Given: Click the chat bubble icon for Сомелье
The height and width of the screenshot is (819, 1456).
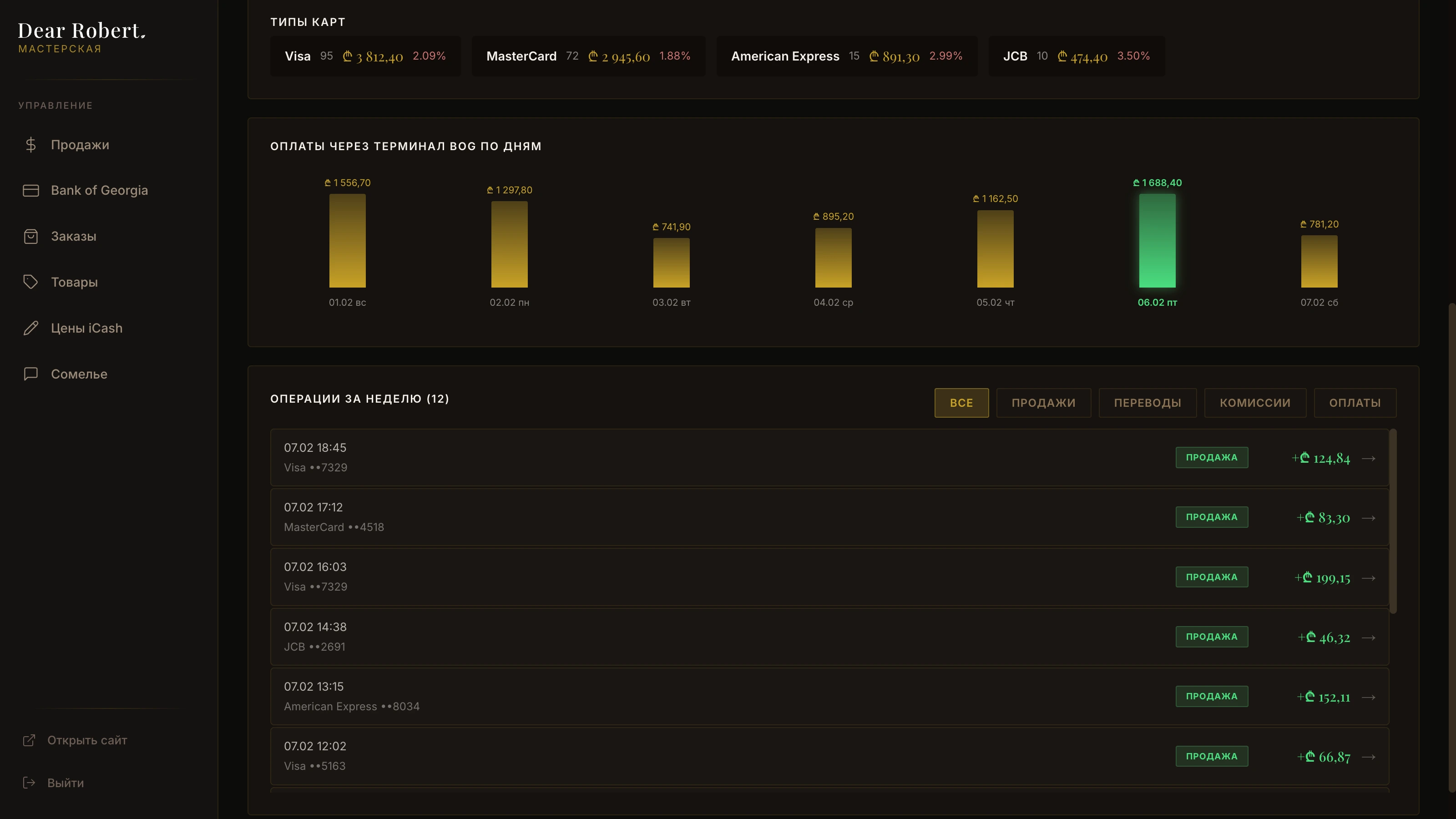Looking at the screenshot, I should coord(30,374).
